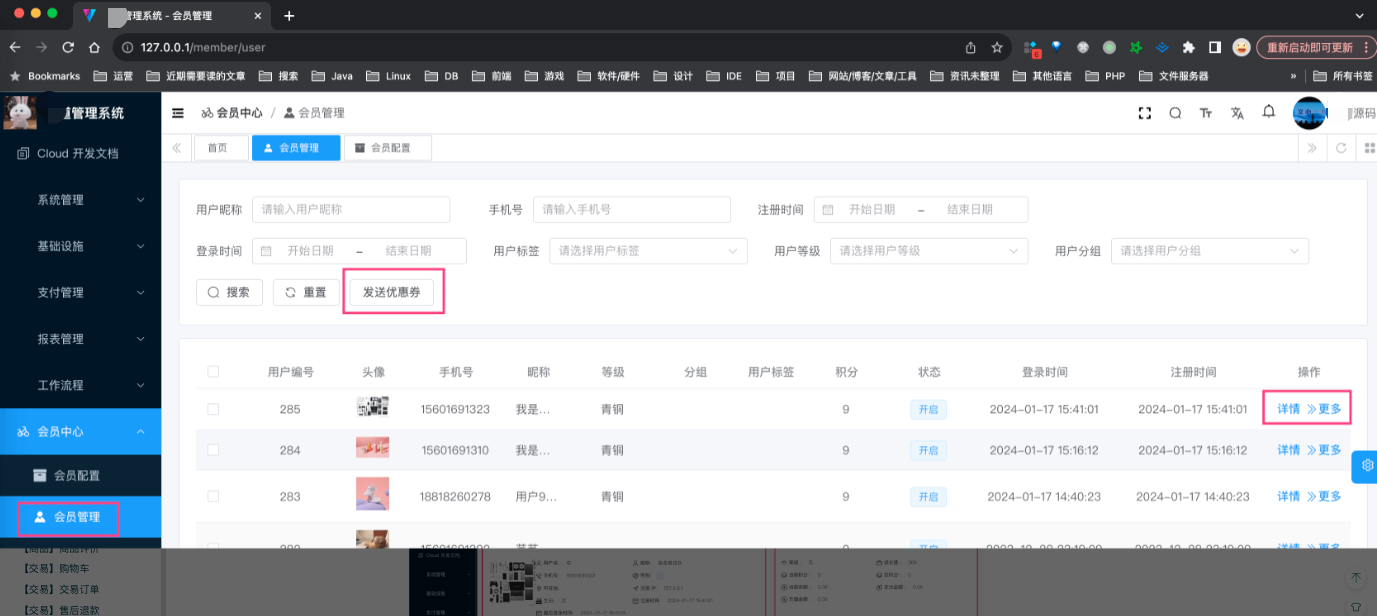Screen dimensions: 1377x616
Task: Toggle fullscreen mode icon
Action: click(x=1145, y=113)
